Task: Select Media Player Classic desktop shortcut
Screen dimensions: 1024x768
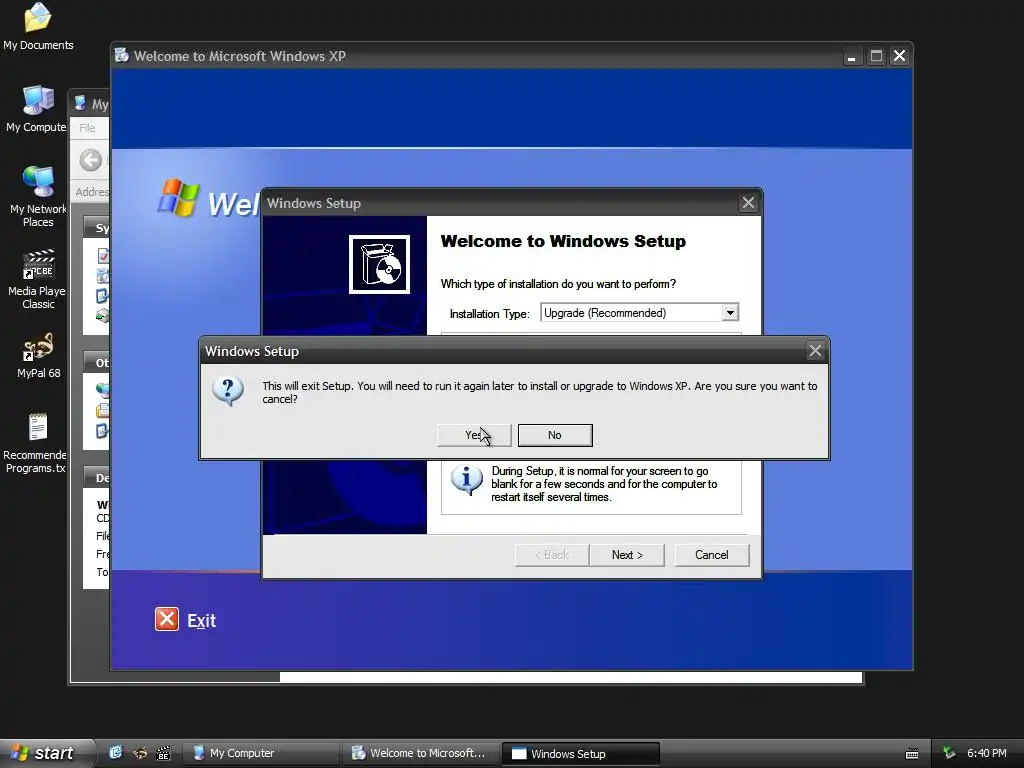Action: [38, 279]
